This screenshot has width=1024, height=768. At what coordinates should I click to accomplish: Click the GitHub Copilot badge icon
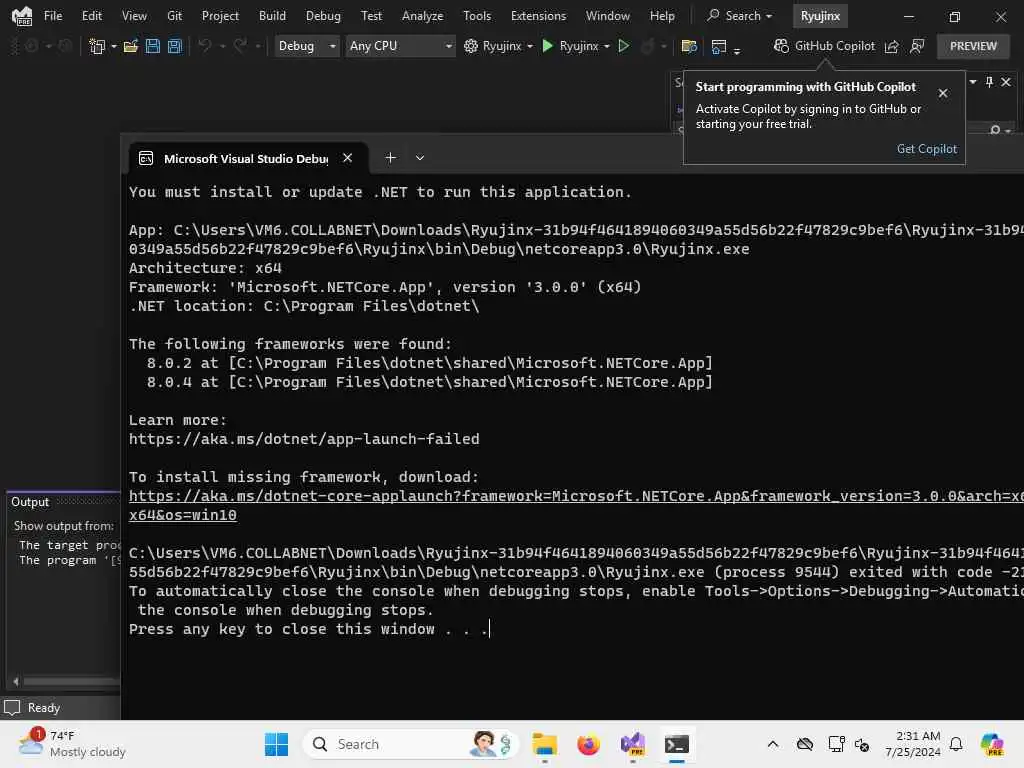781,46
